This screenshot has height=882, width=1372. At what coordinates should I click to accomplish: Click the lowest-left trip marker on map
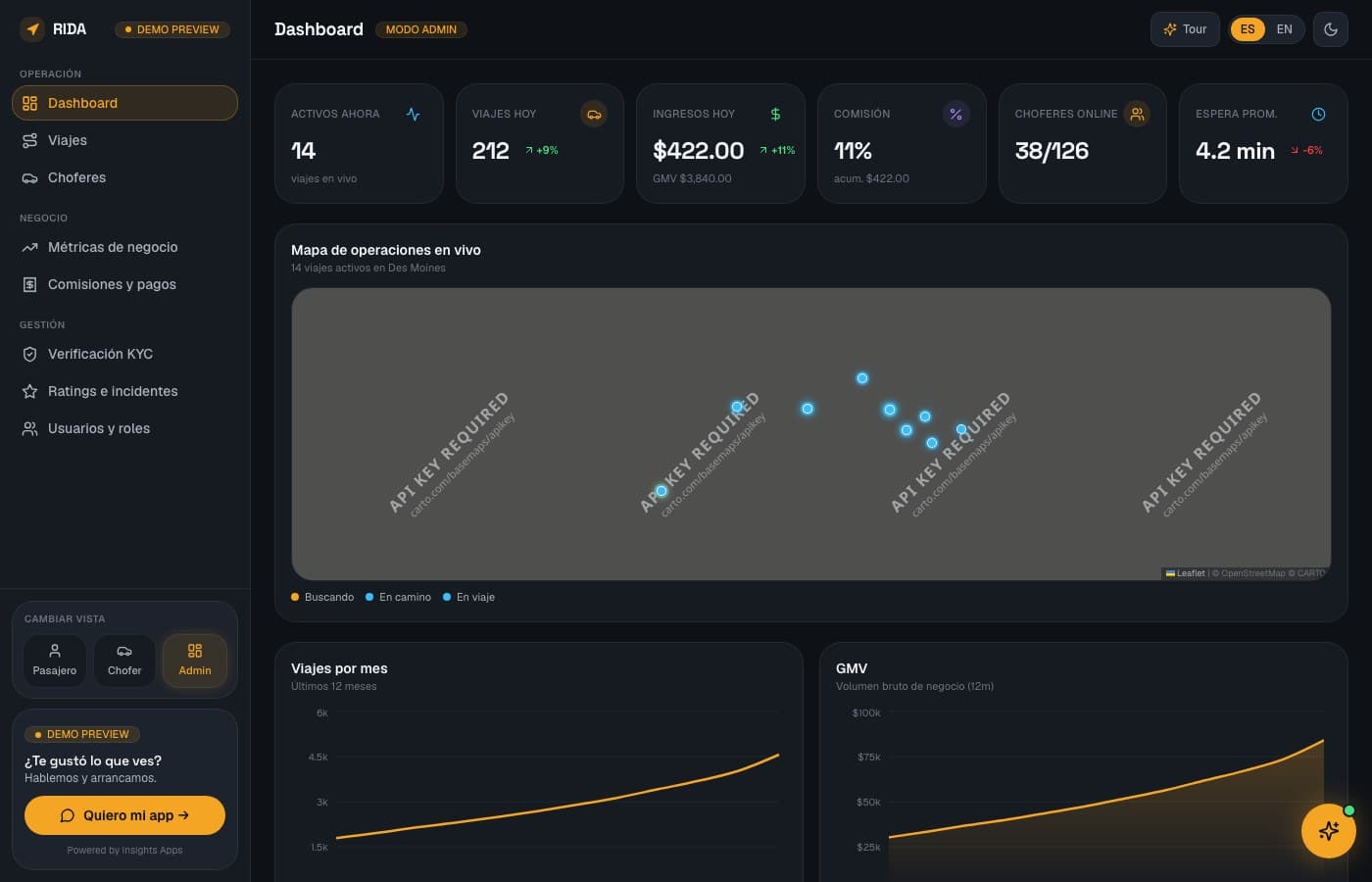[x=661, y=491]
